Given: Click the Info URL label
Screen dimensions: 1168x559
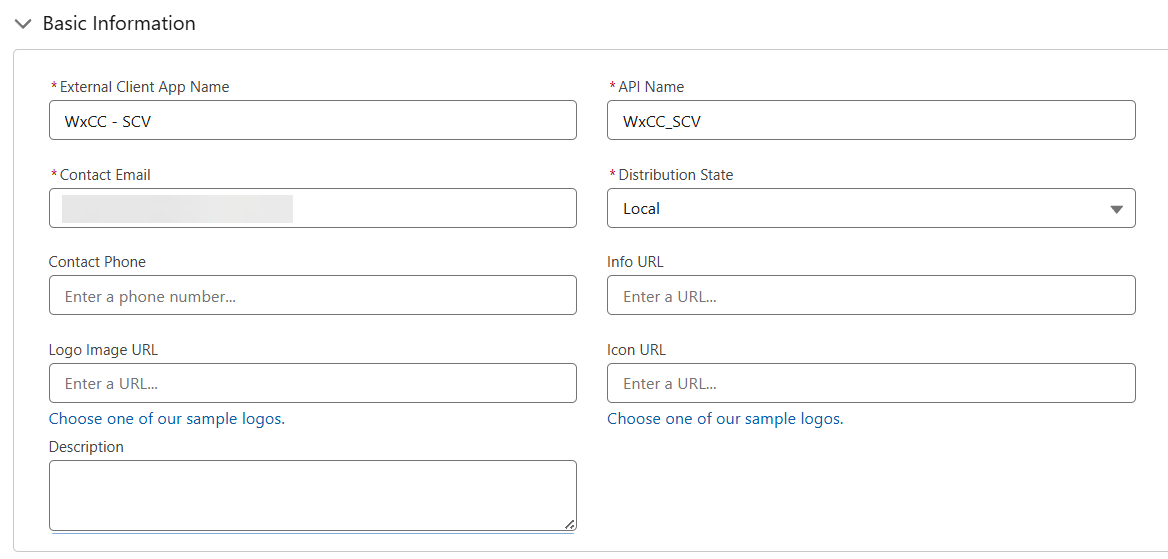Looking at the screenshot, I should [x=635, y=262].
